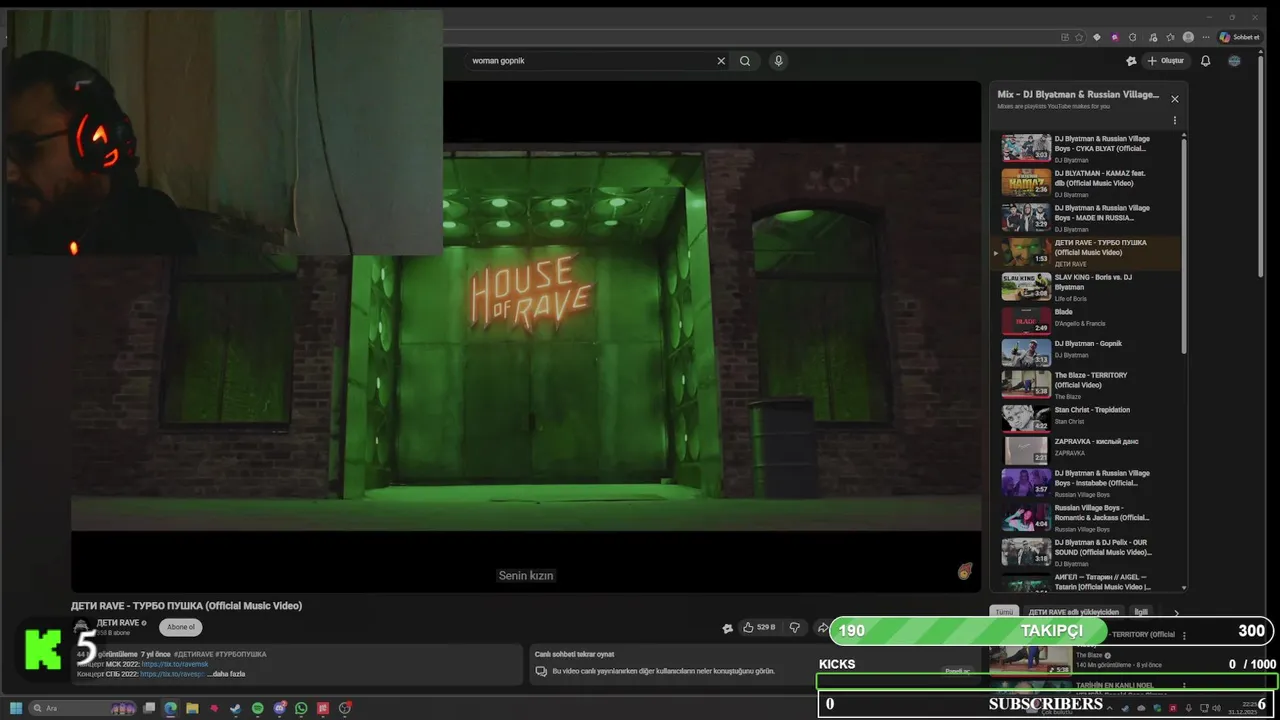1280x720 pixels.
Task: Open the Mix playlist options menu
Action: coord(1175,120)
